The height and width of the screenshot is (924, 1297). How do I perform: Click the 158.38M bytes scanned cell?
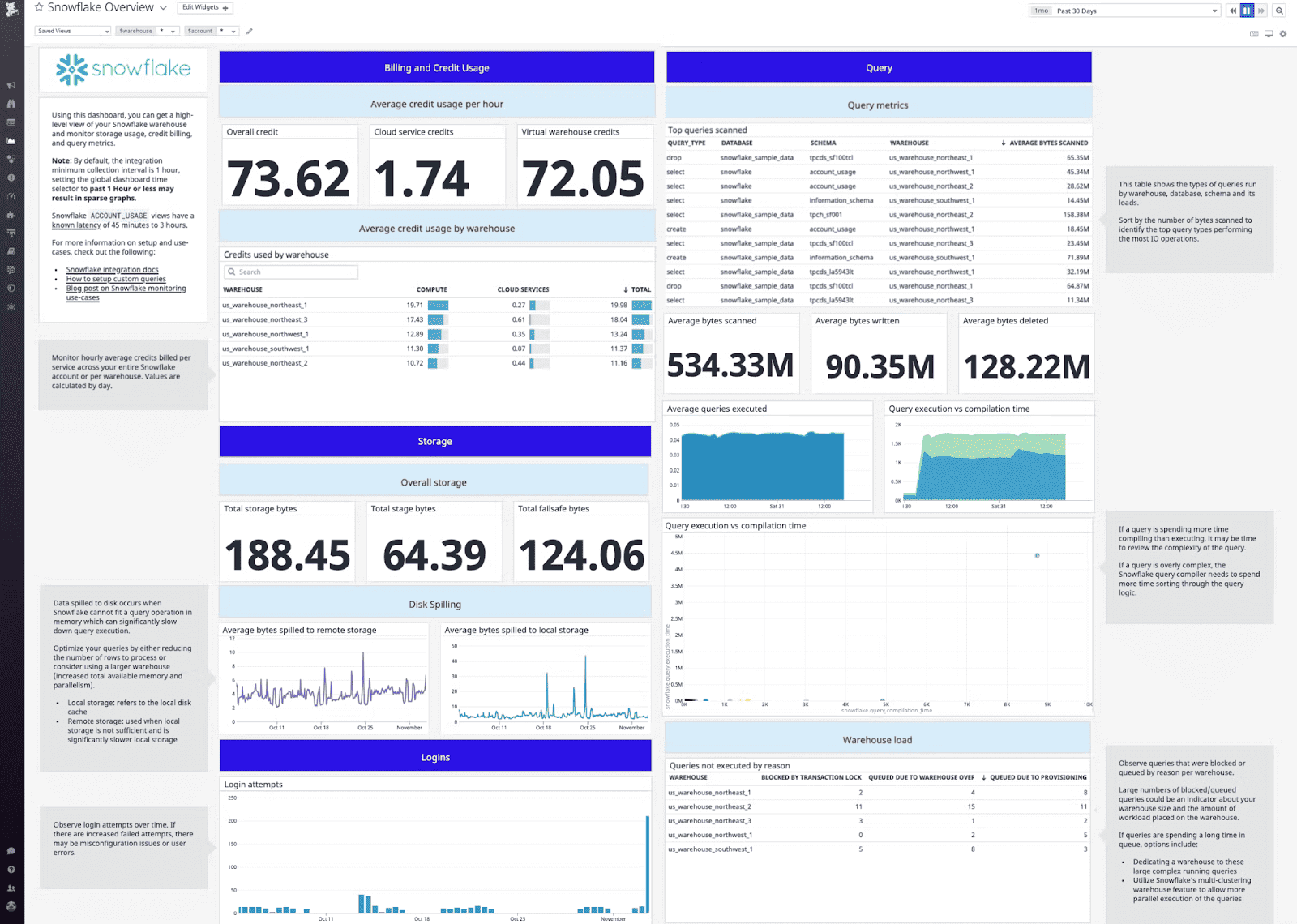(1076, 215)
